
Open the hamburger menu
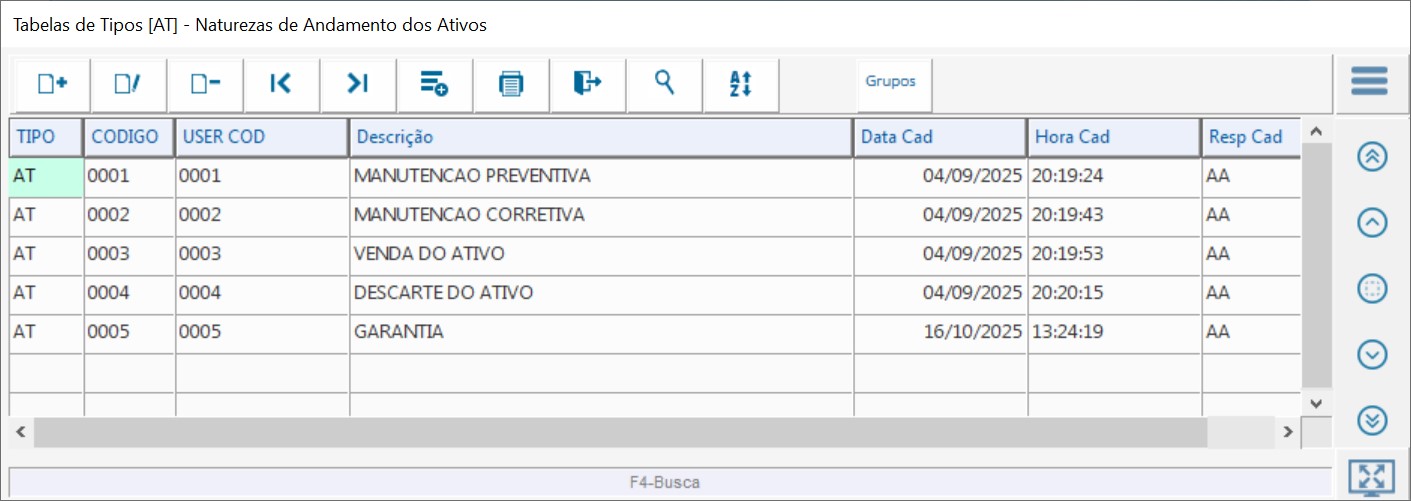tap(1369, 81)
